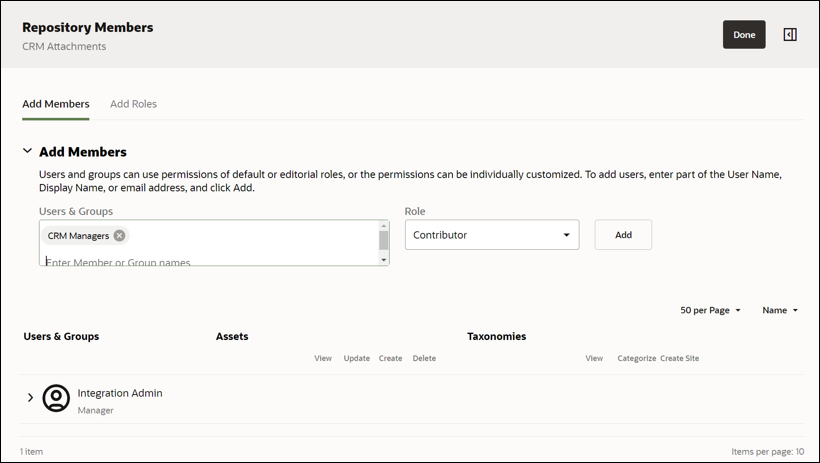The width and height of the screenshot is (820, 463).
Task: Expand the Integration Admin row
Action: coord(30,398)
